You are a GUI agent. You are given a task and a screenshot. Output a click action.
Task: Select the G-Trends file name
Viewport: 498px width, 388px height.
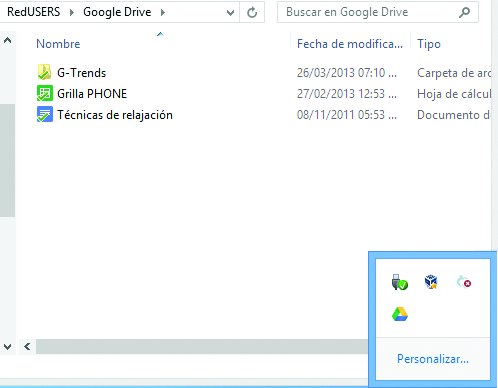[81, 73]
